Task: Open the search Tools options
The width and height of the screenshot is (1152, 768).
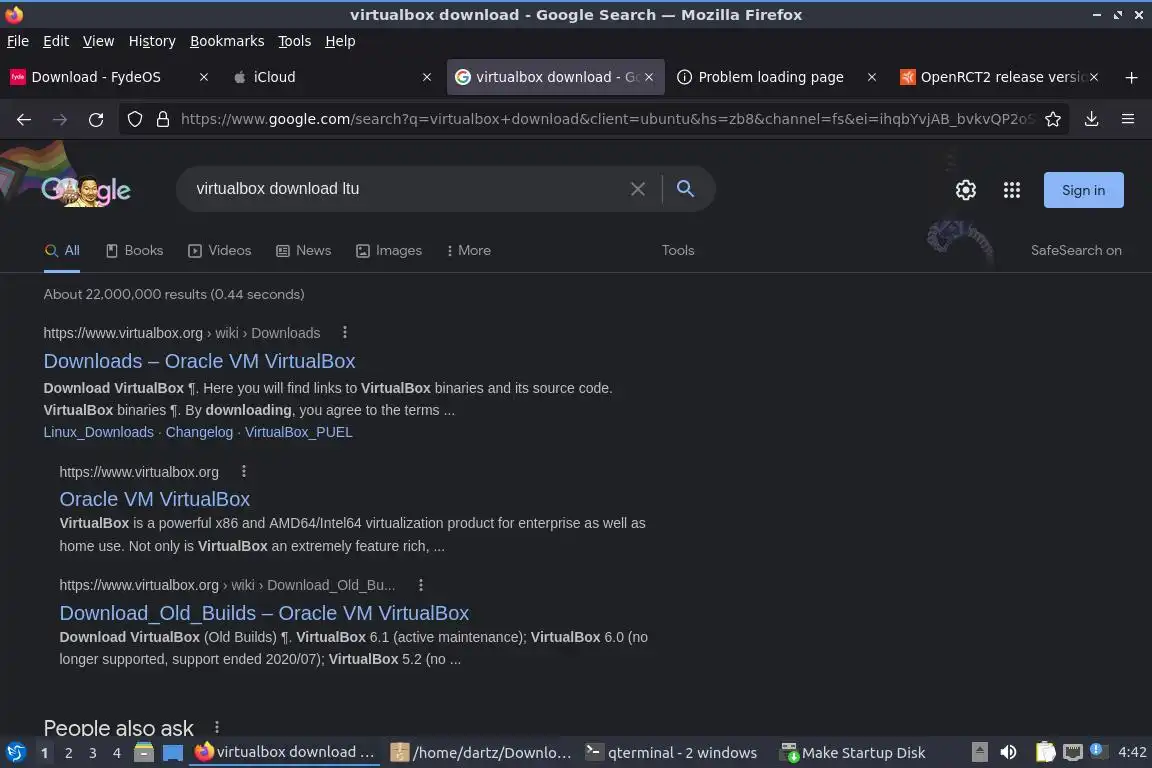Action: [x=677, y=251]
